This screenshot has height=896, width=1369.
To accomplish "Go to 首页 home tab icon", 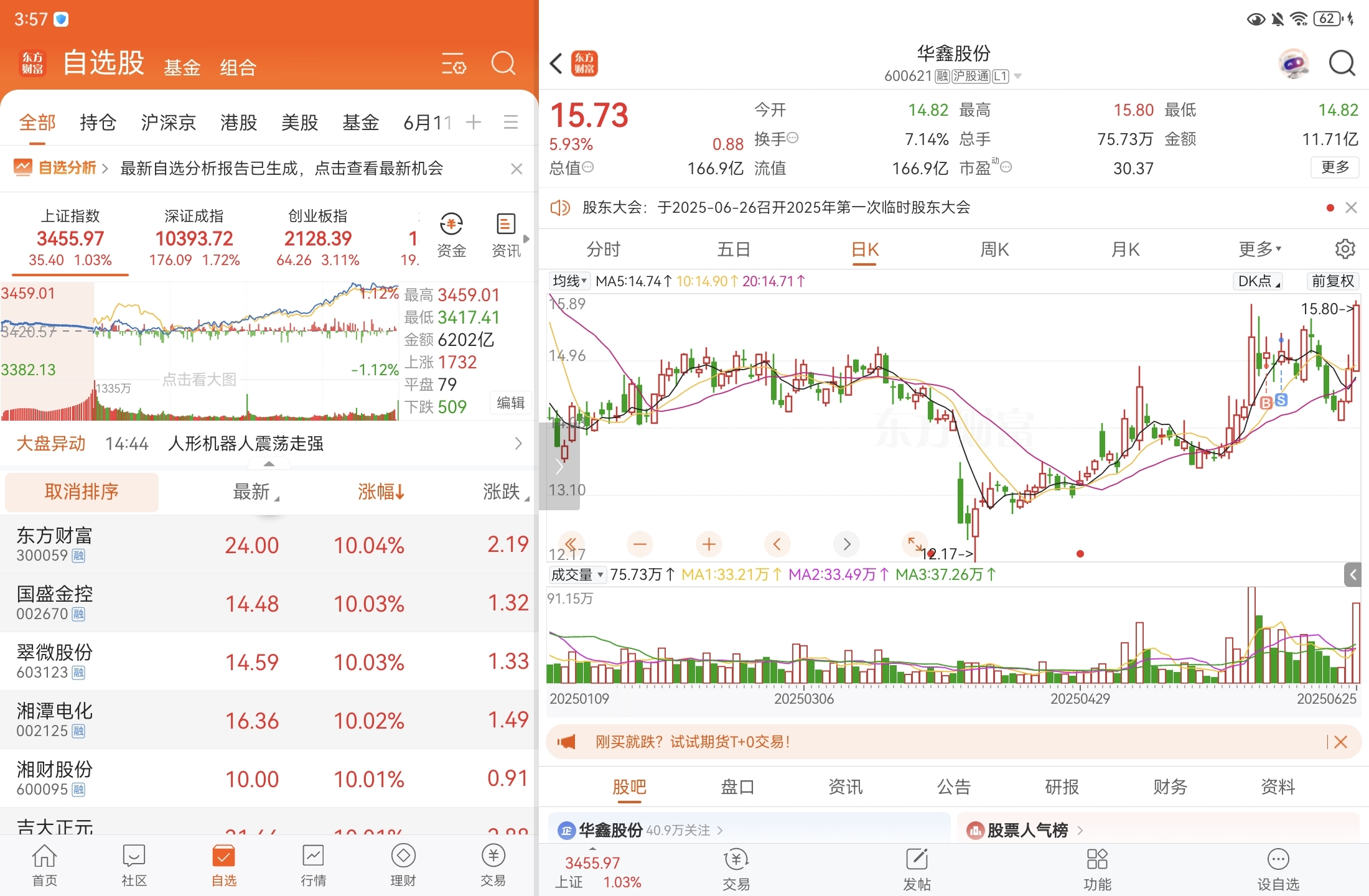I will pyautogui.click(x=44, y=865).
